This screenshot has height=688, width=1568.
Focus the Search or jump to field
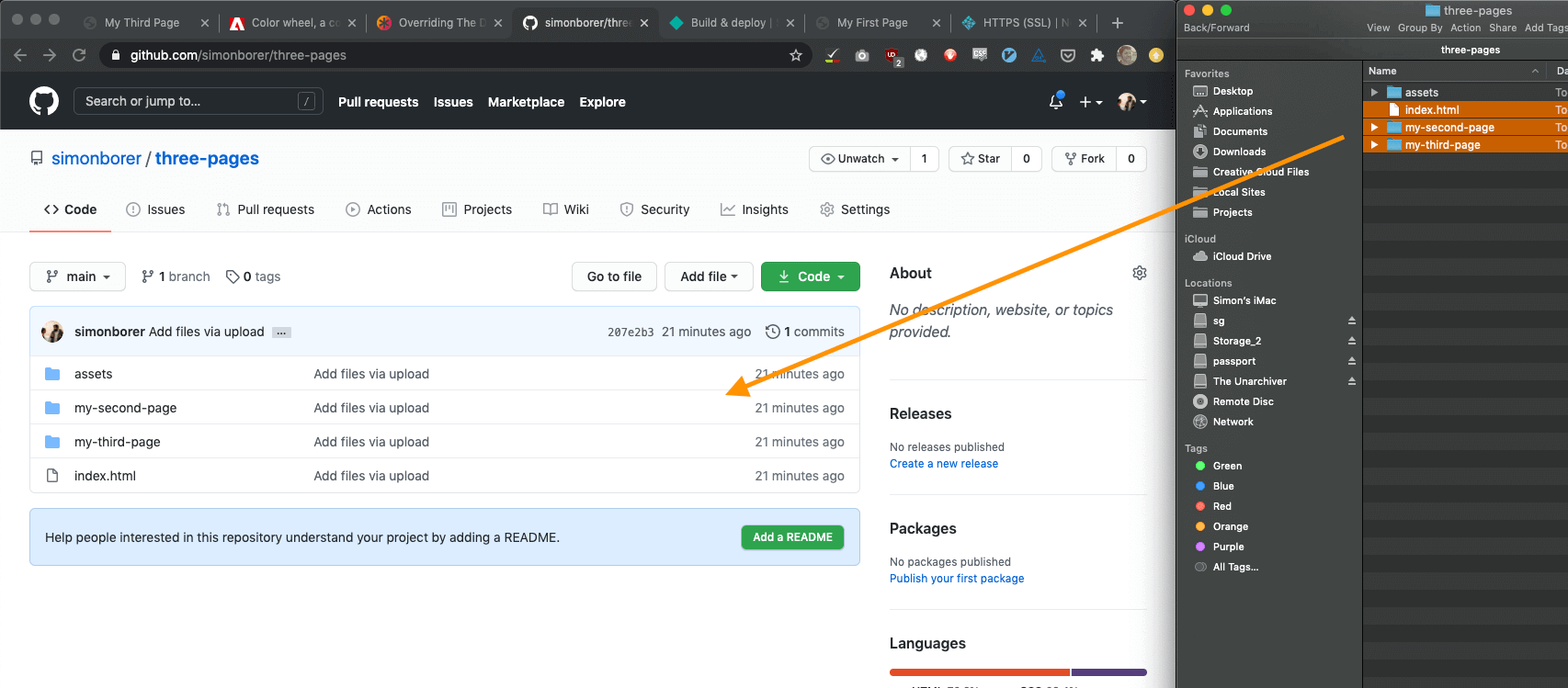click(x=198, y=101)
